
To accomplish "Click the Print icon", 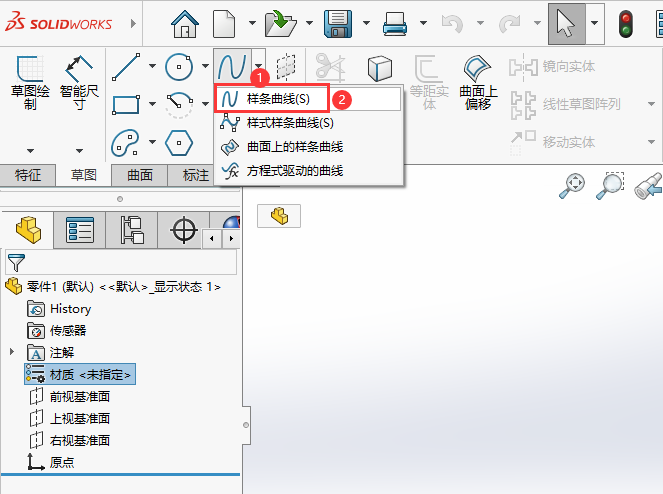I will [395, 24].
